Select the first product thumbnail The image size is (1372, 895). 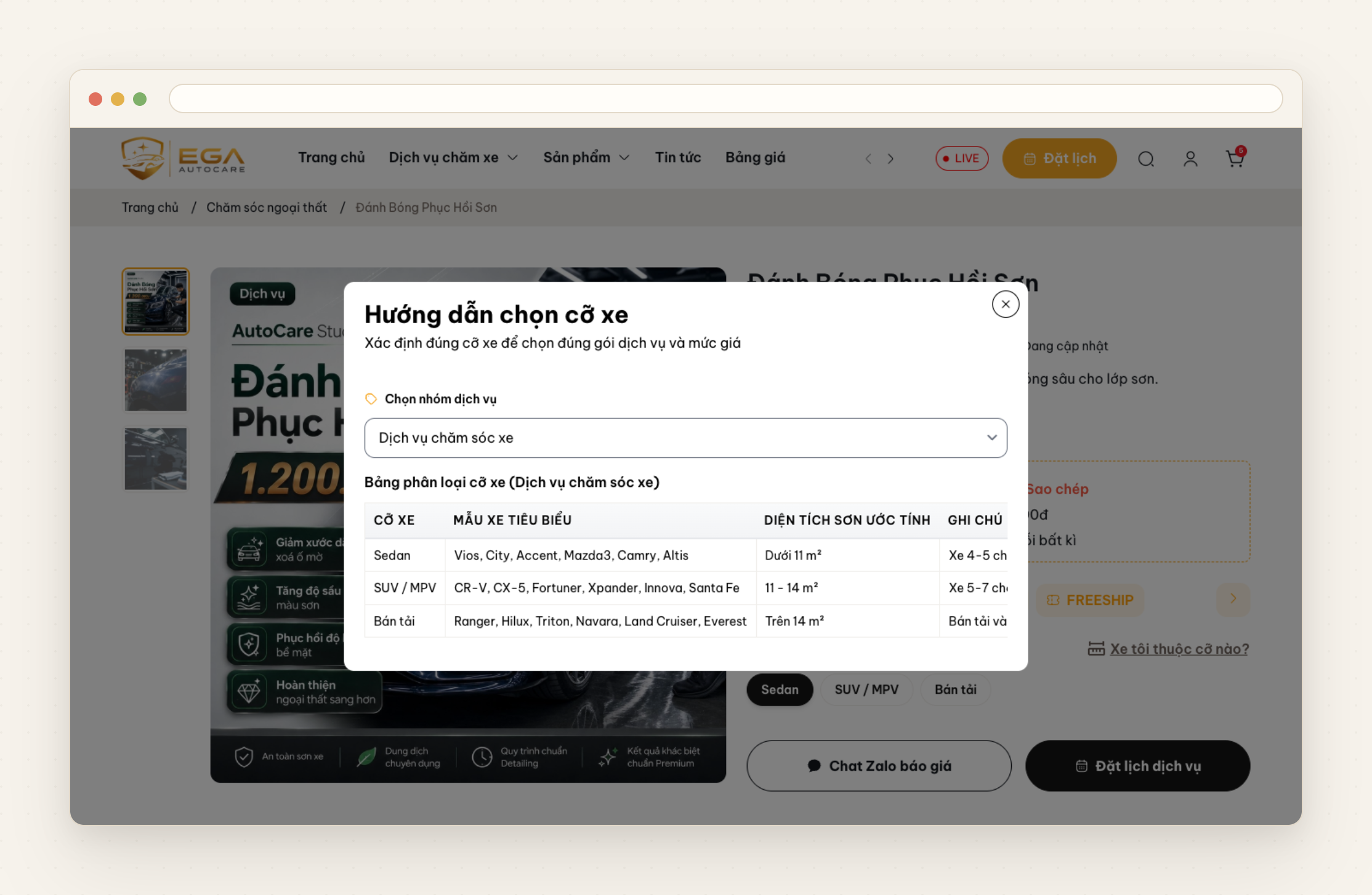[x=156, y=302]
